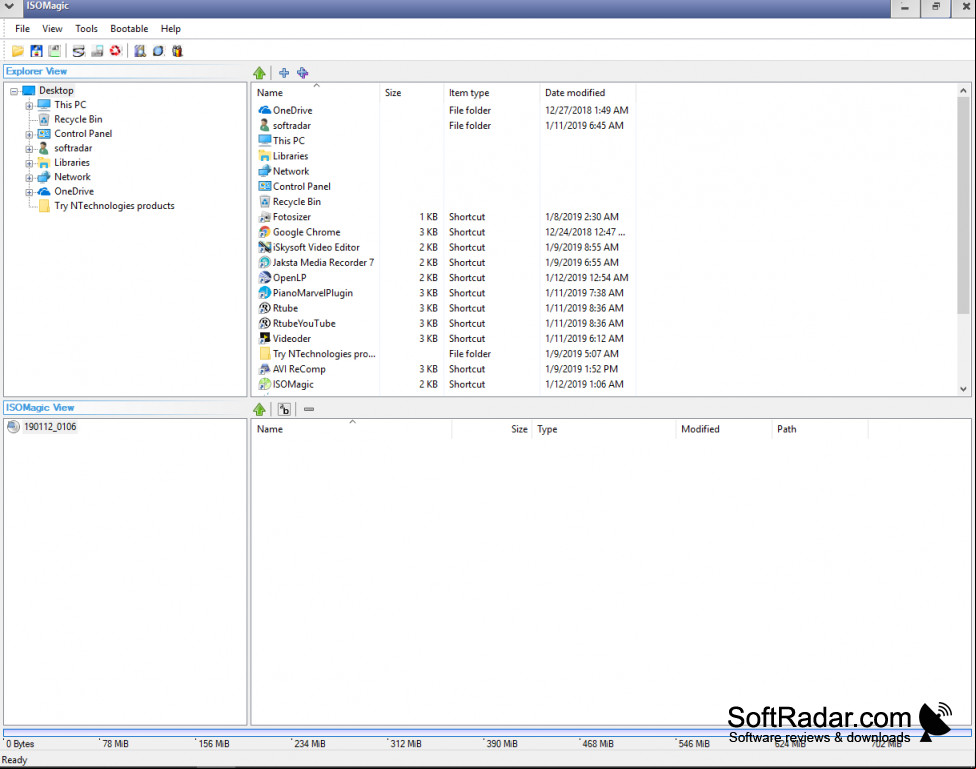Expand the Network tree node
The image size is (976, 769).
[x=29, y=177]
